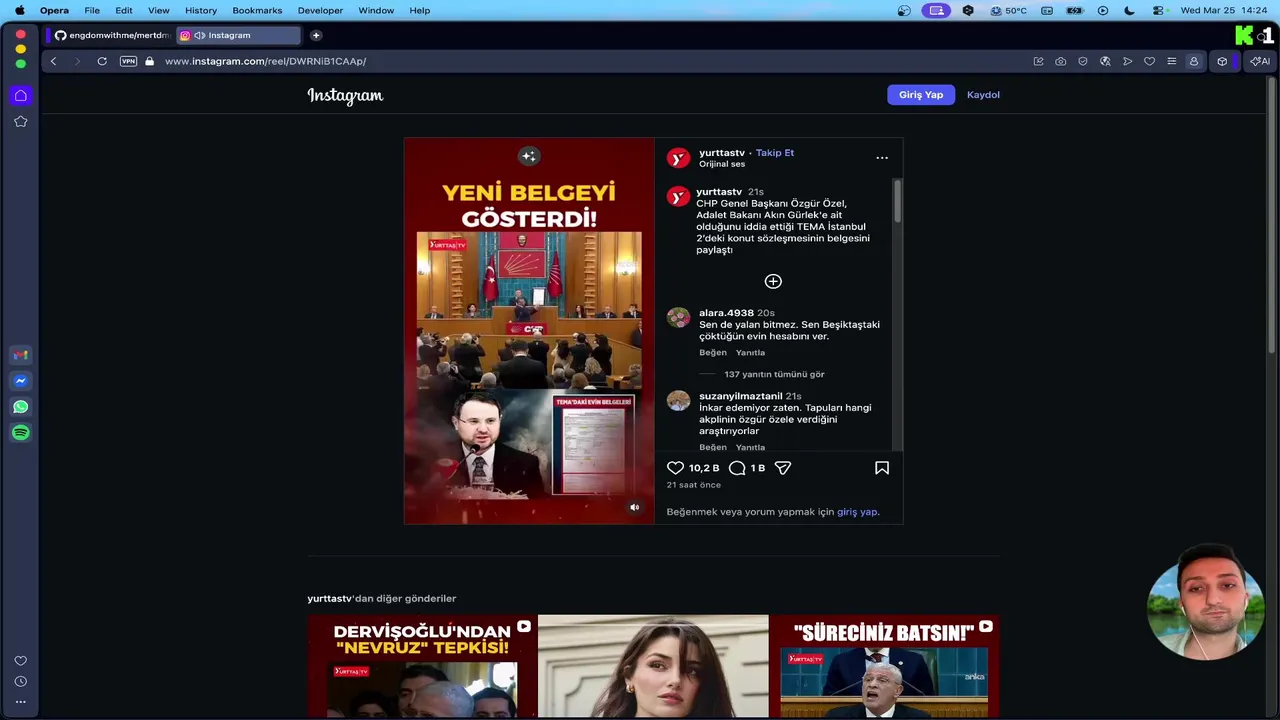The width and height of the screenshot is (1280, 720).
Task: Open the profile account toolbar icon
Action: pos(1193,61)
